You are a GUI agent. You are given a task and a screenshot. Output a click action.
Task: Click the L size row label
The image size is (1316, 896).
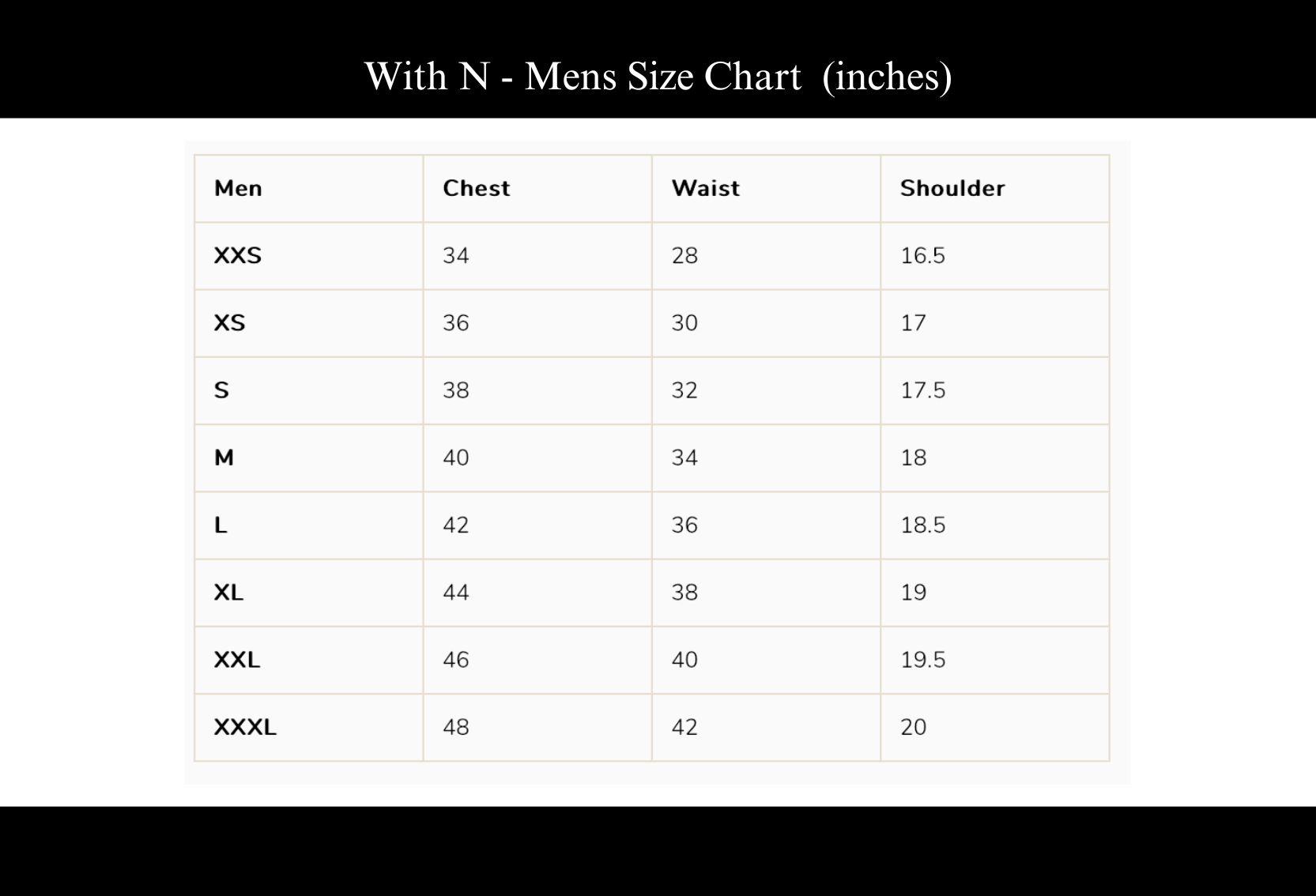[221, 525]
